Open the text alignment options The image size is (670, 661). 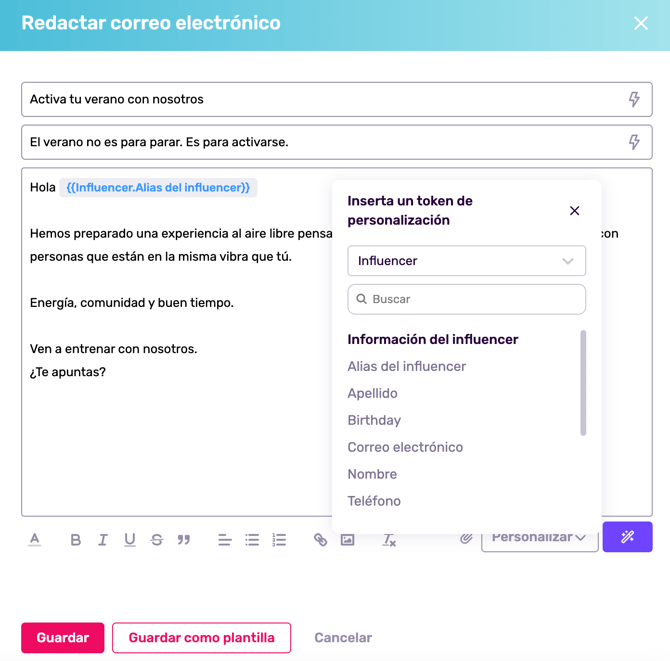tap(225, 540)
